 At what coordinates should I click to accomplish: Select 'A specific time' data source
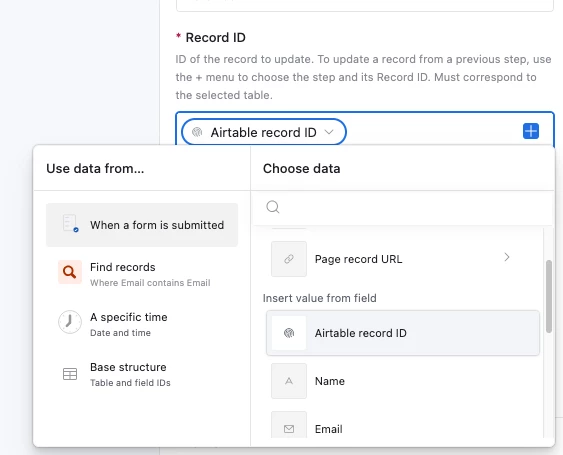tap(142, 324)
